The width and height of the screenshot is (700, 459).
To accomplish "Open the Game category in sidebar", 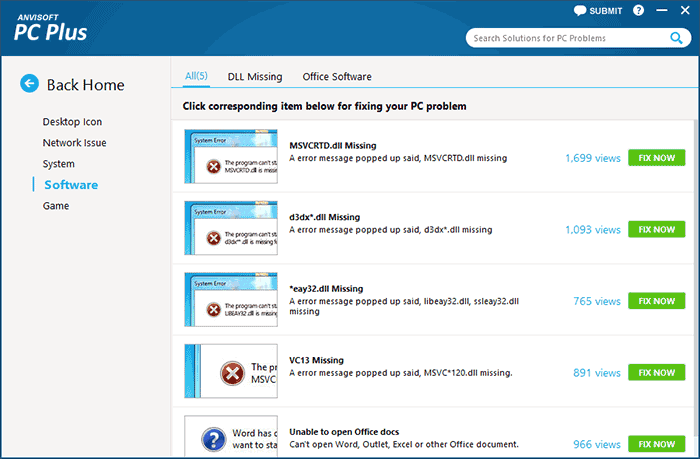I will pyautogui.click(x=56, y=206).
